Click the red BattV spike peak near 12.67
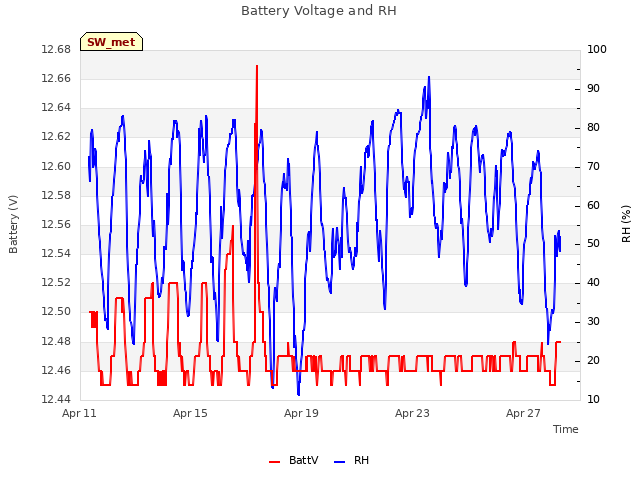640x480 pixels. [257, 66]
